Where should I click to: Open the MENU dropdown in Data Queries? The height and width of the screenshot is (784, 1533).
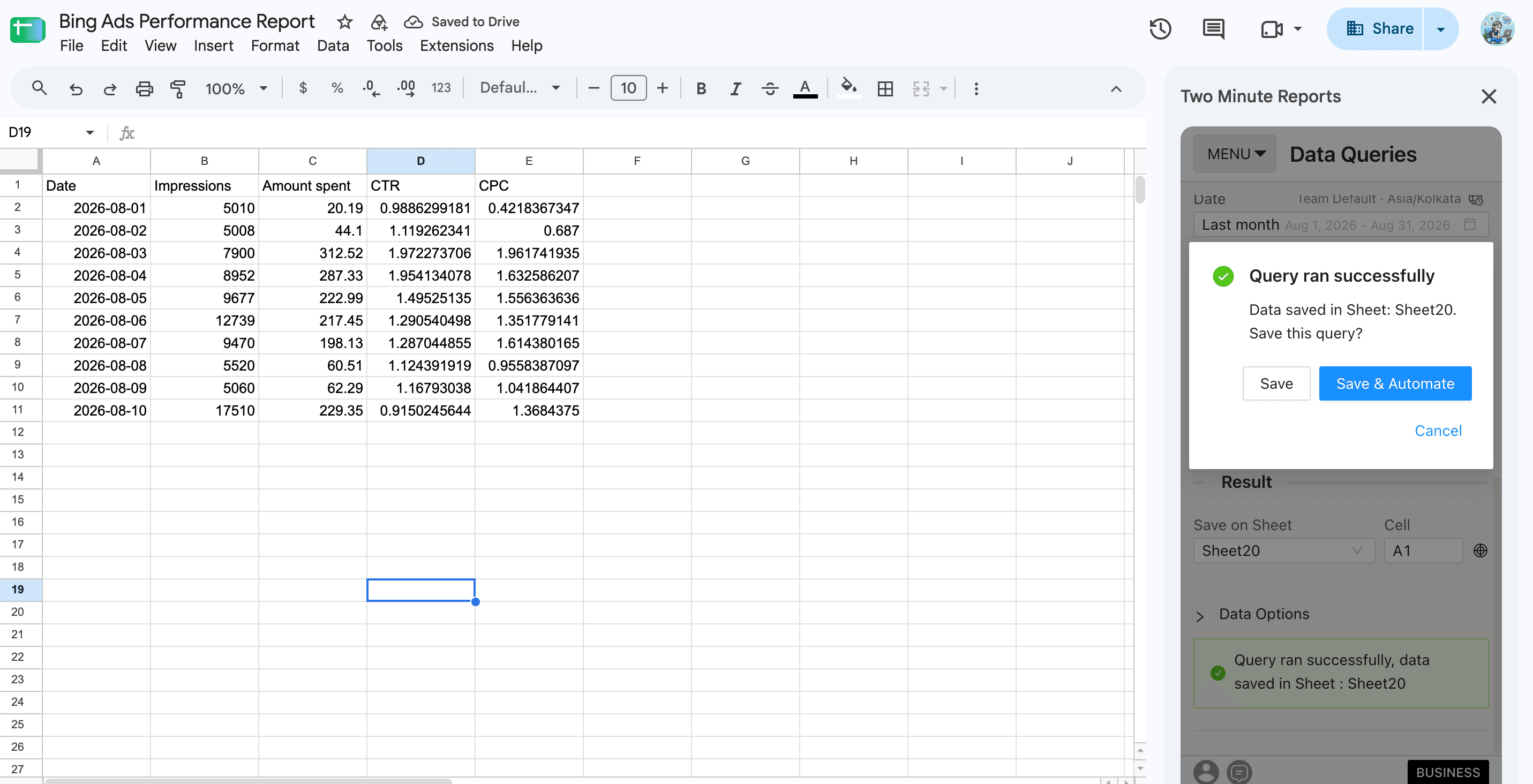point(1235,154)
